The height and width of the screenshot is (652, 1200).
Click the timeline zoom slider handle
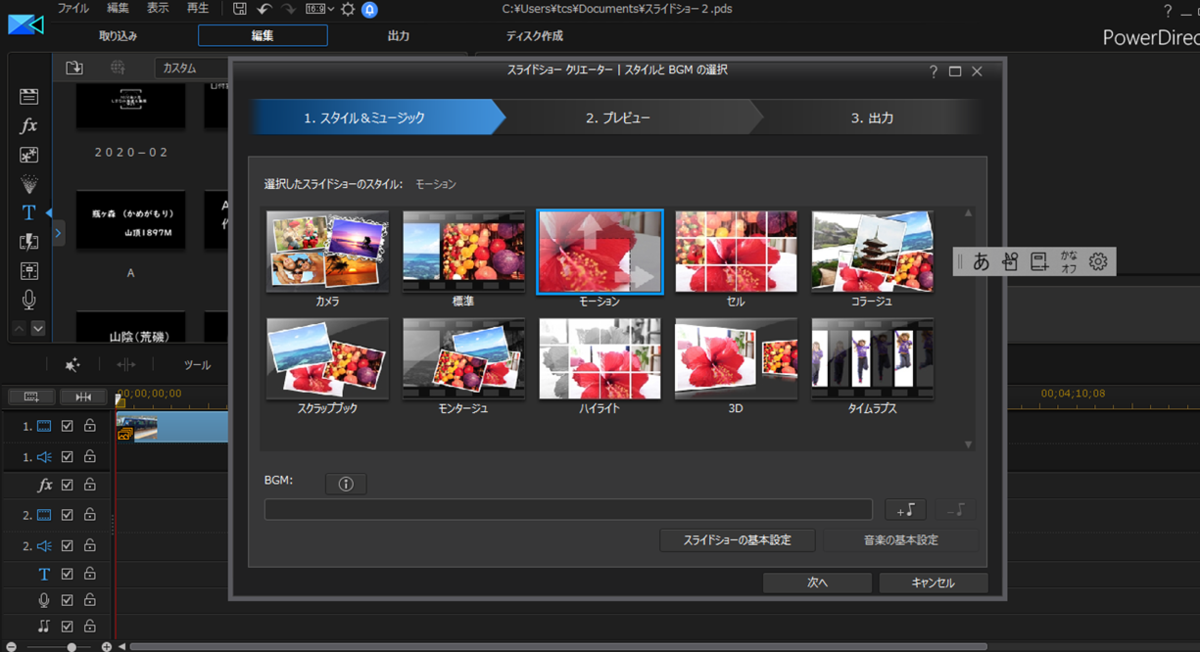(x=72, y=647)
